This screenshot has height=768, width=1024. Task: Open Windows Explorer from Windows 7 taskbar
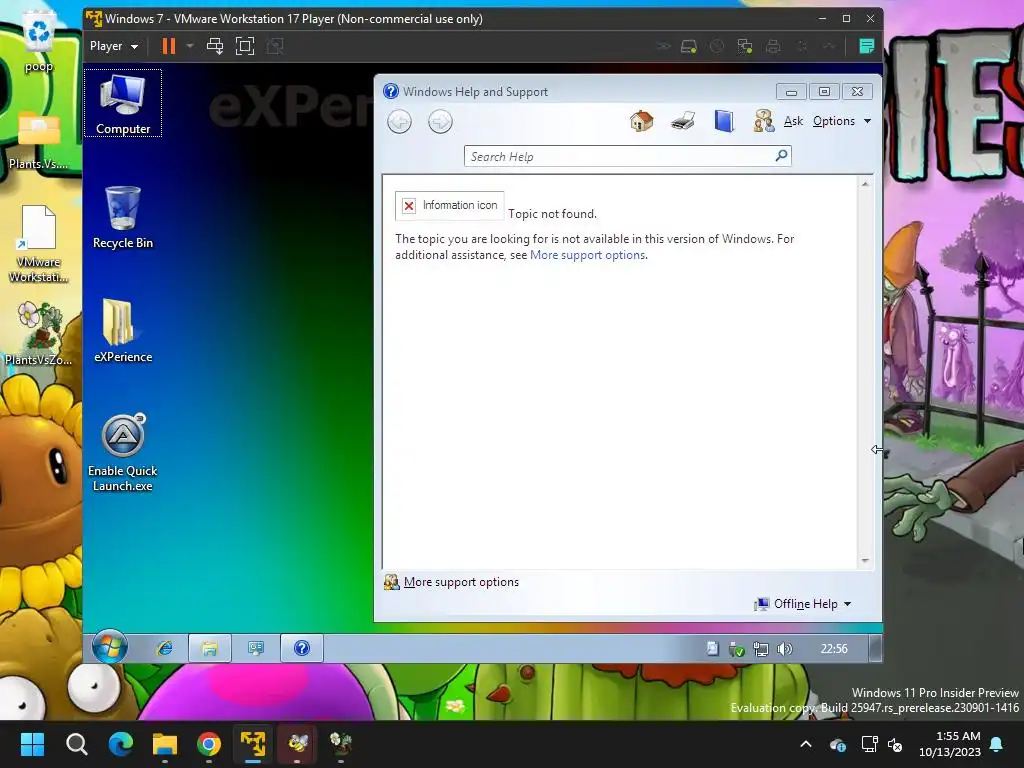pyautogui.click(x=210, y=648)
